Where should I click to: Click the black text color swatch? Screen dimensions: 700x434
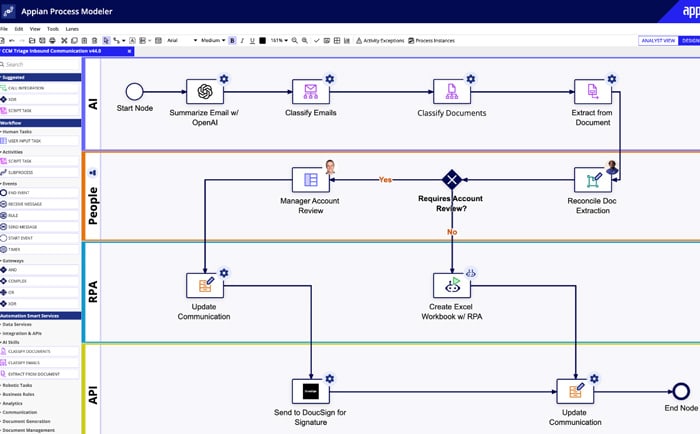(x=262, y=41)
